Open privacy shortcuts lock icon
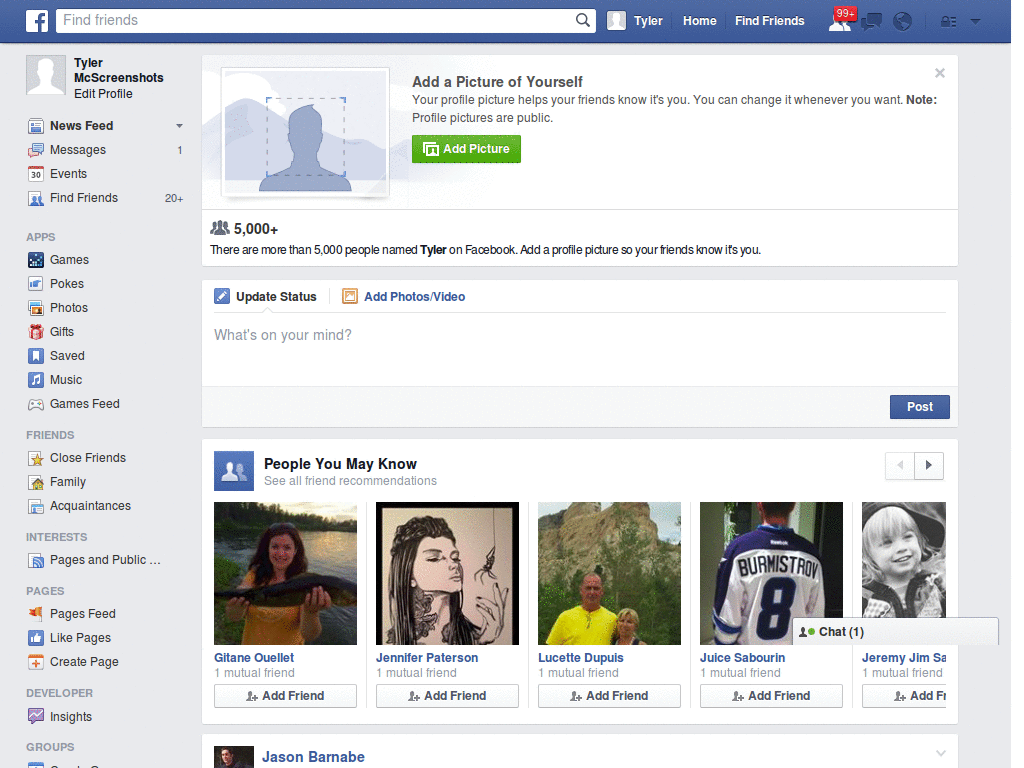Viewport: 1024px width, 768px height. pos(948,22)
